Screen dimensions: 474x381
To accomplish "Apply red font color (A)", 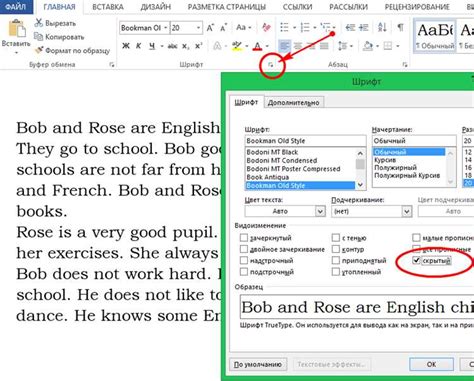I will tap(257, 46).
